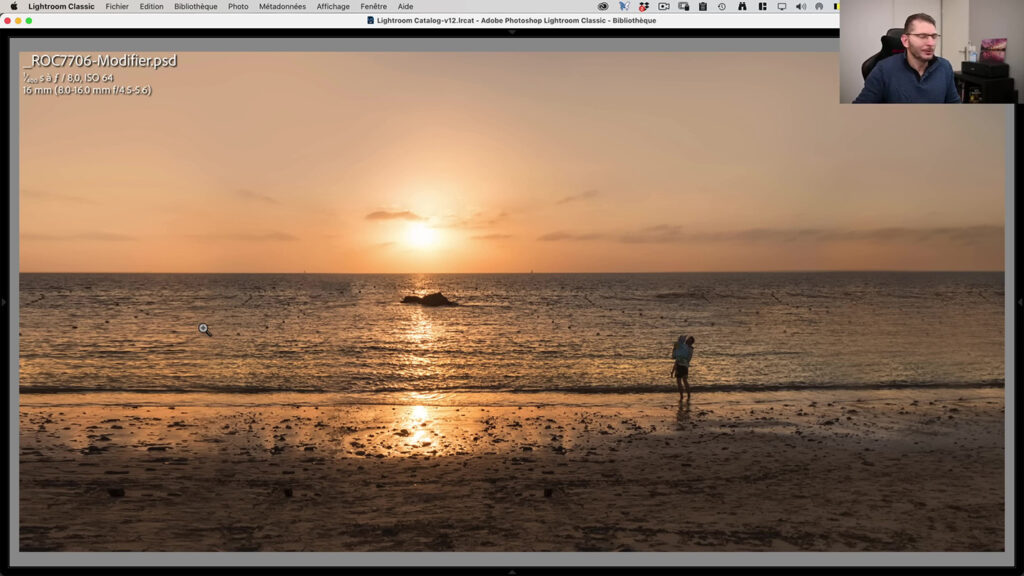Open the Photo menu
Image resolution: width=1024 pixels, height=576 pixels.
tap(237, 6)
